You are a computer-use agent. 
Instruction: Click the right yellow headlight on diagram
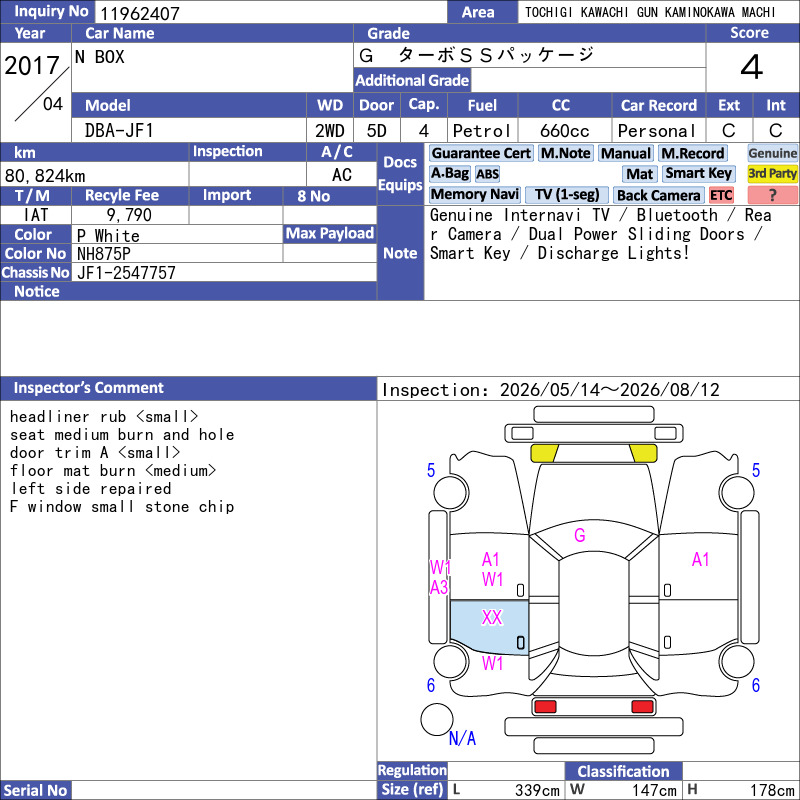tap(643, 453)
